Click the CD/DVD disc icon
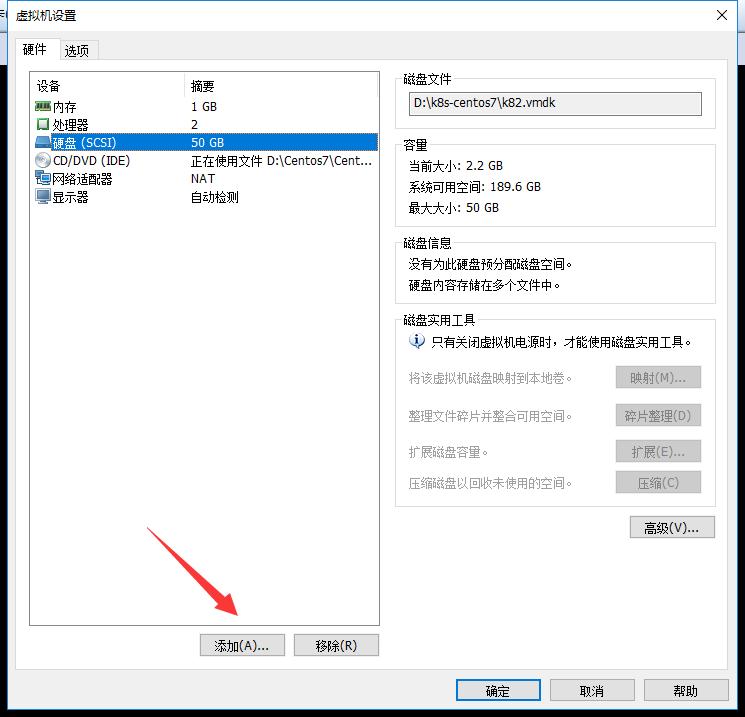 [43, 161]
